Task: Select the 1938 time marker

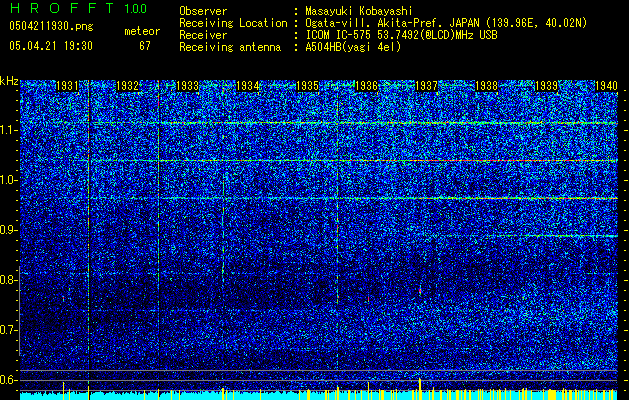Action: (487, 86)
